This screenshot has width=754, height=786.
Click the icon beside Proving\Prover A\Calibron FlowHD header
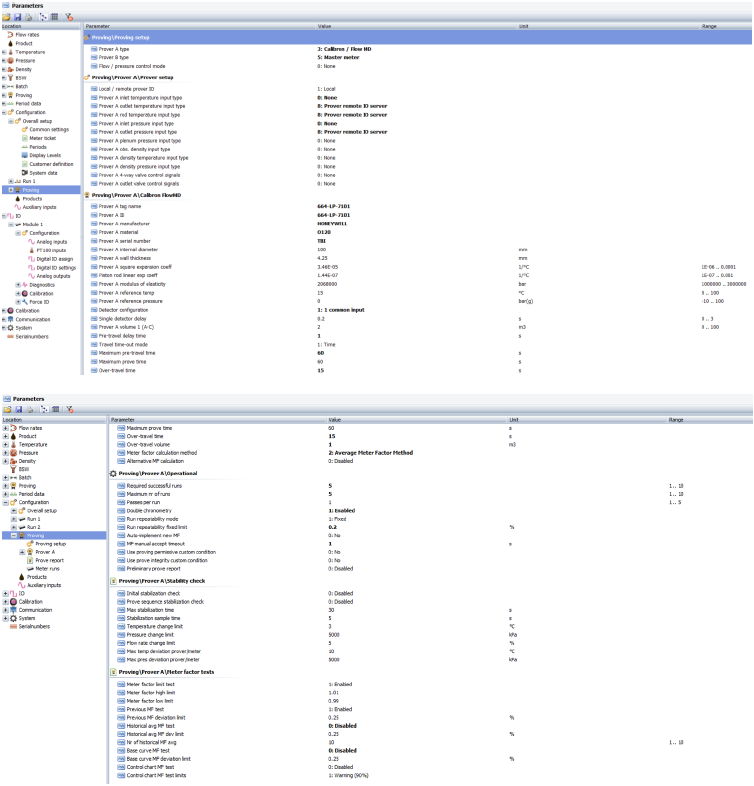[x=87, y=195]
